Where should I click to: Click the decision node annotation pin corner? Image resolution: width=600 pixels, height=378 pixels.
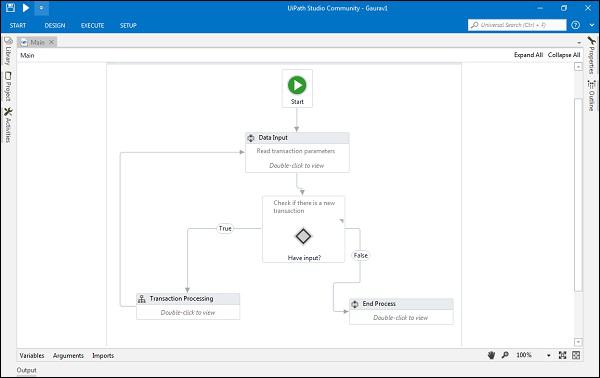click(x=342, y=221)
